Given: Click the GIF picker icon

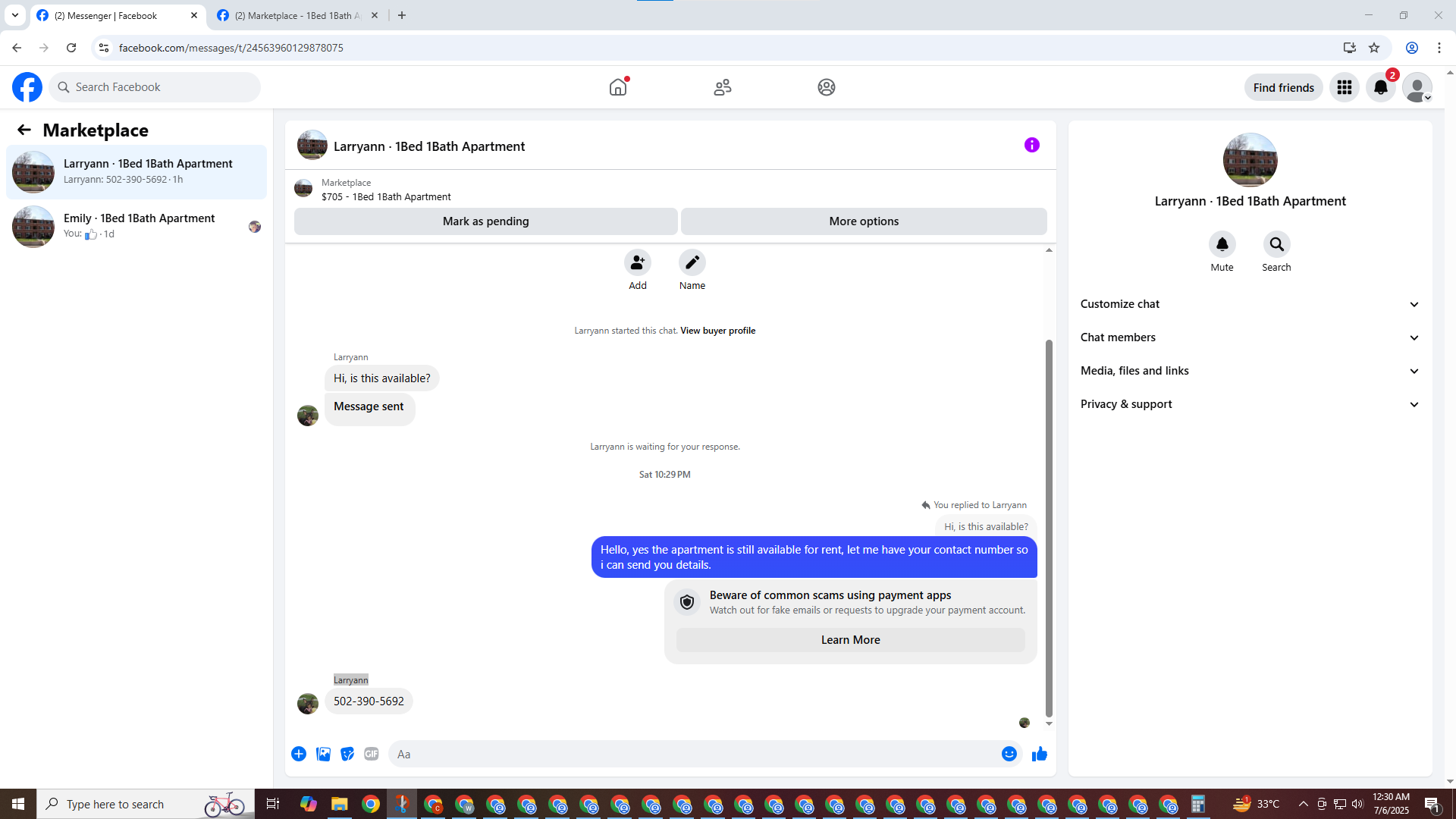Looking at the screenshot, I should [x=371, y=754].
